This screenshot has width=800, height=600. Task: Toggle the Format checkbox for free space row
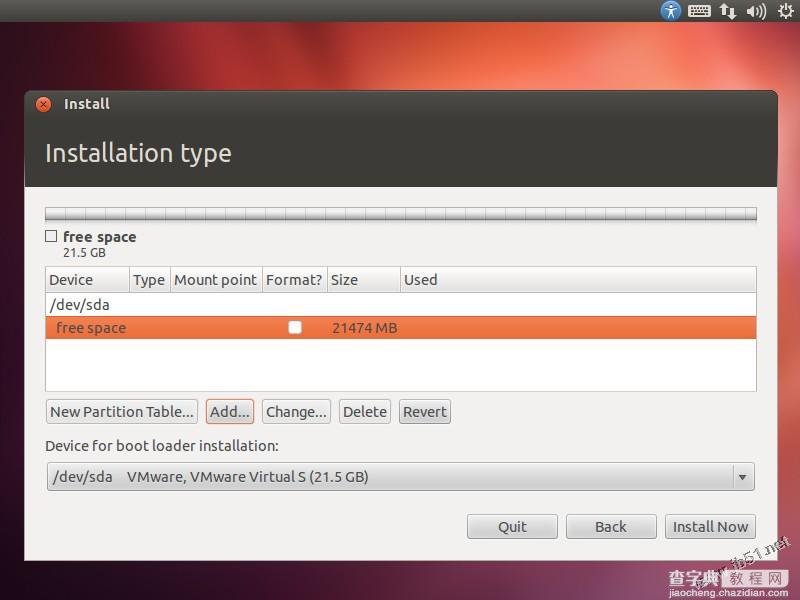(x=295, y=328)
